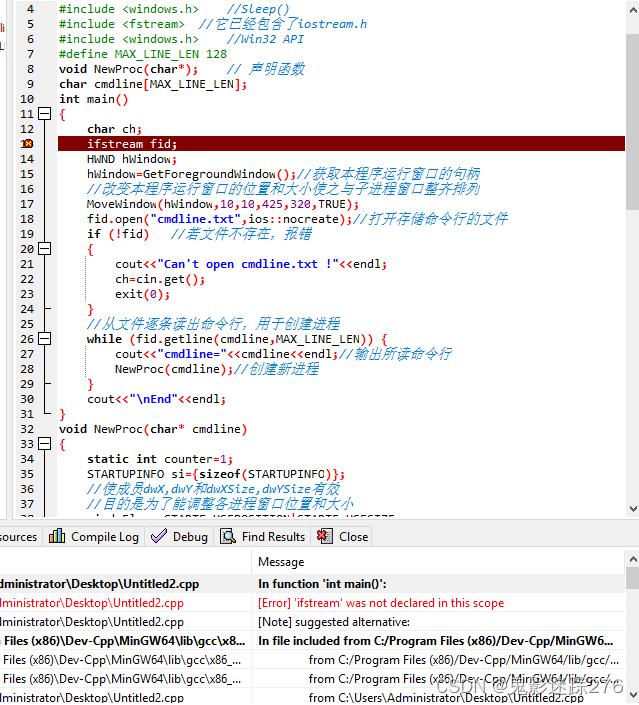This screenshot has height=705, width=639.
Task: Collapse the main function fold at line 11
Action: pos(45,114)
